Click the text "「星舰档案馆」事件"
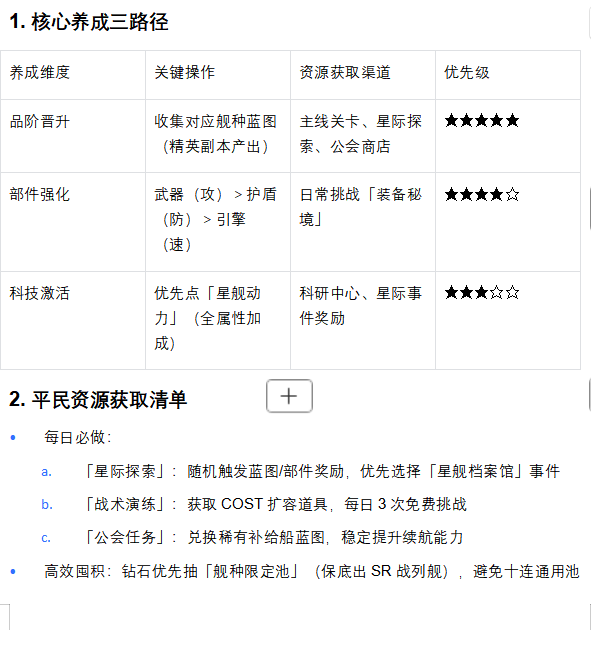The height and width of the screenshot is (651, 591). pos(493,471)
